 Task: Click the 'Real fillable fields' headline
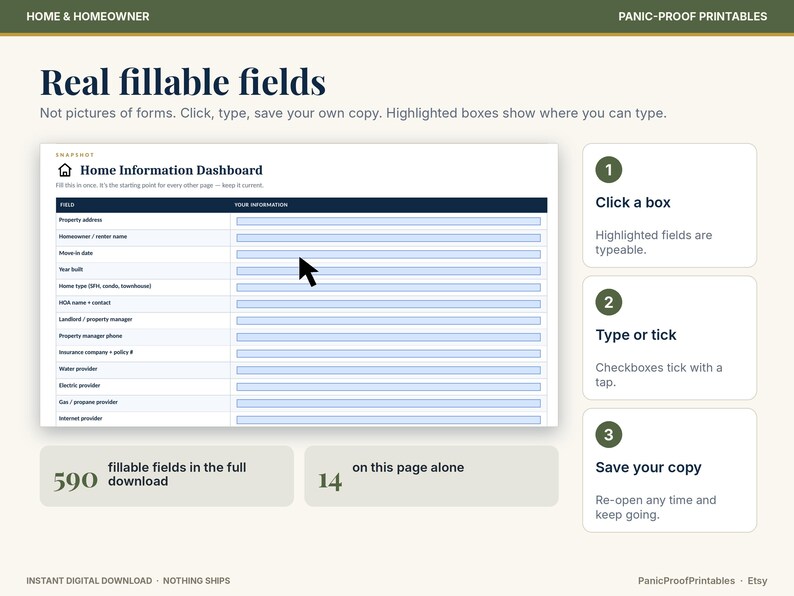tap(183, 82)
